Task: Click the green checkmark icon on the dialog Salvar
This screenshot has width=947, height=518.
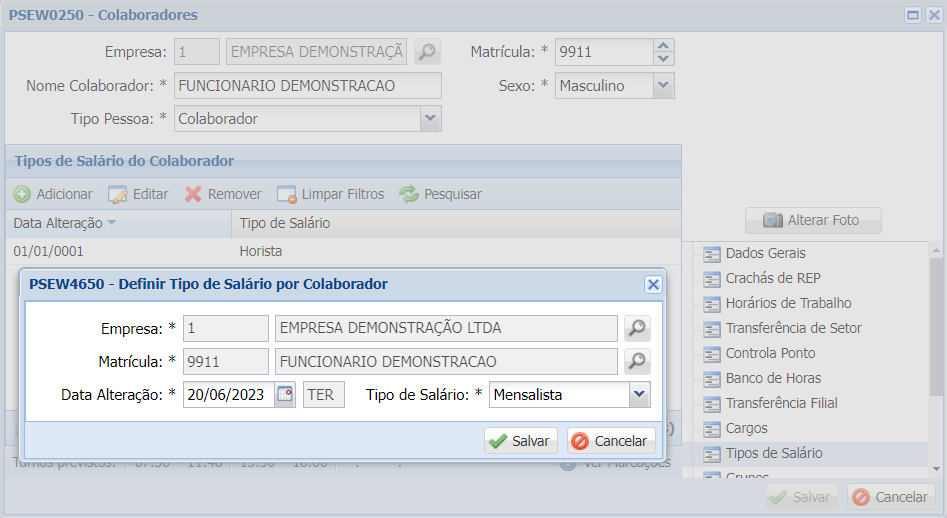Action: click(x=498, y=441)
